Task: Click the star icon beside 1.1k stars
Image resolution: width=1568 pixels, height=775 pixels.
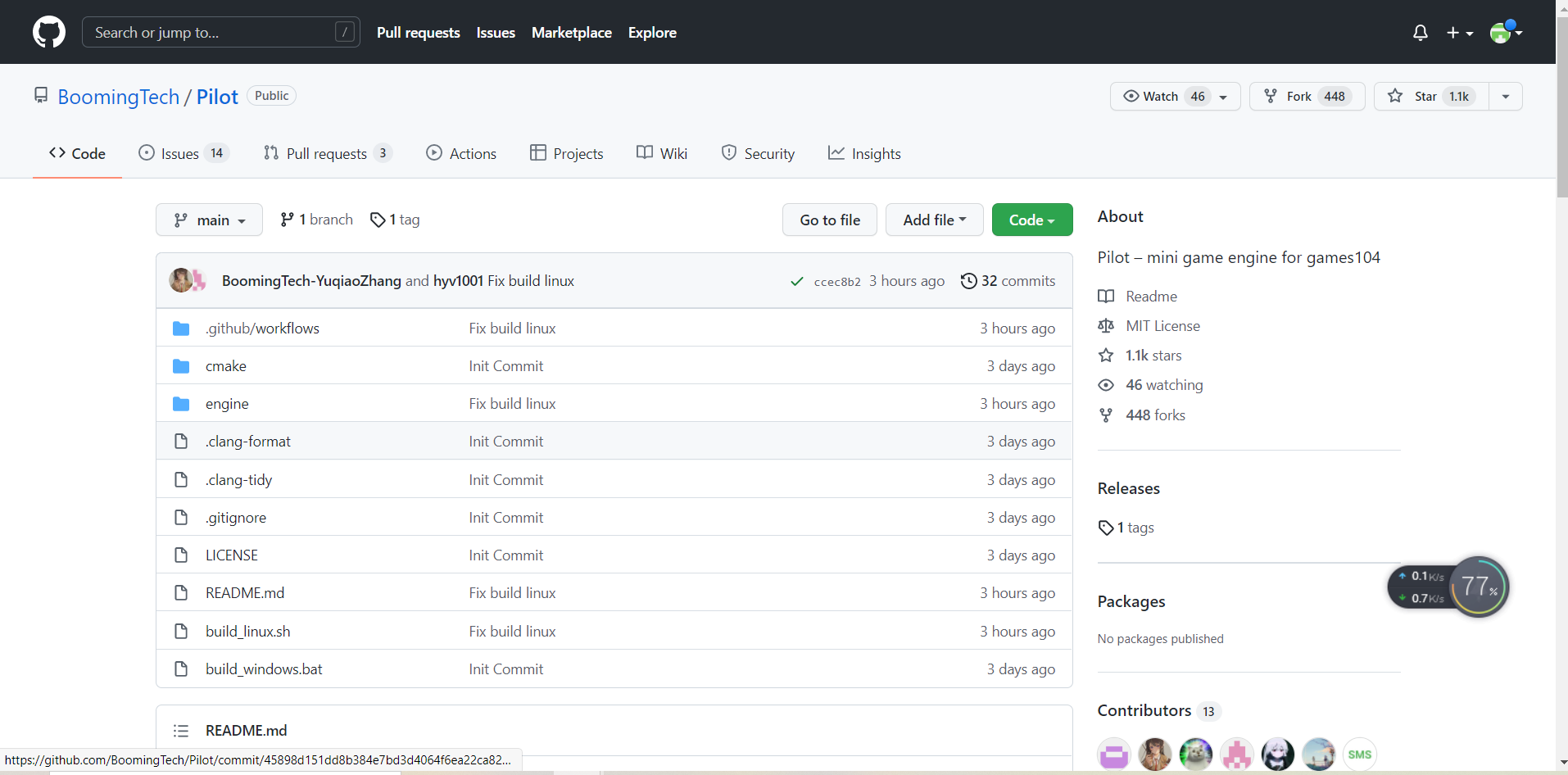Action: coord(1106,356)
